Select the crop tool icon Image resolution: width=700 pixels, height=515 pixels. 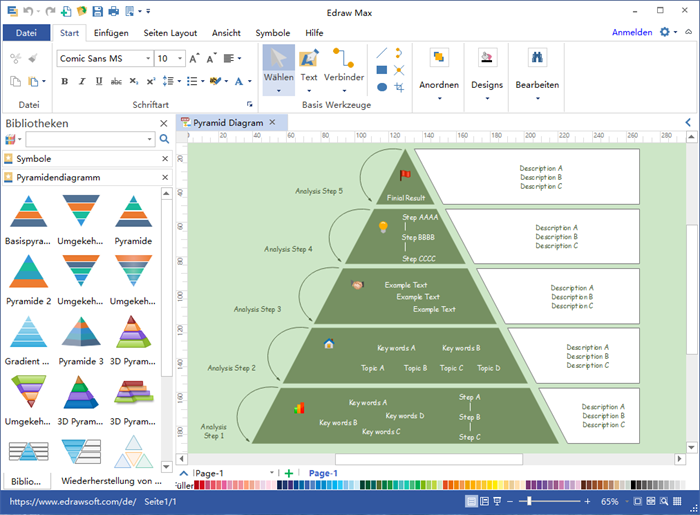[x=399, y=87]
